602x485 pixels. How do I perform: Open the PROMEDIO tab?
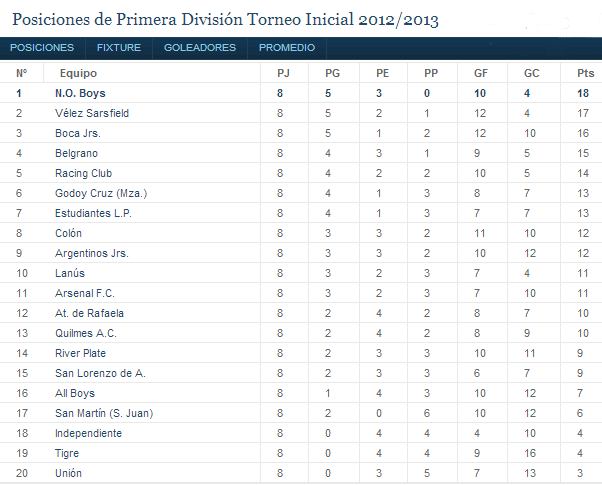pos(287,48)
